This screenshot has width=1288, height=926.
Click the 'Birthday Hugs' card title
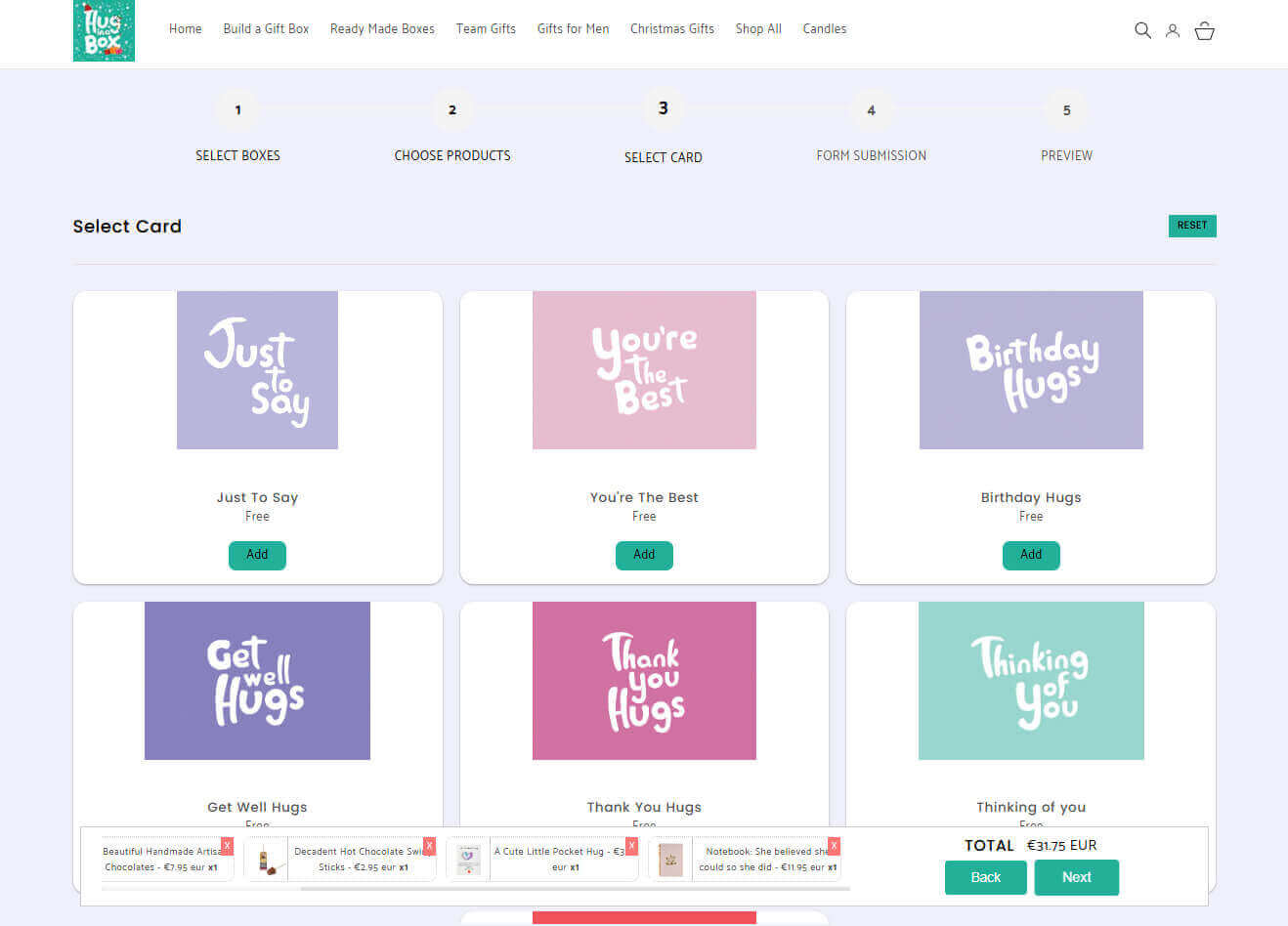coord(1031,497)
